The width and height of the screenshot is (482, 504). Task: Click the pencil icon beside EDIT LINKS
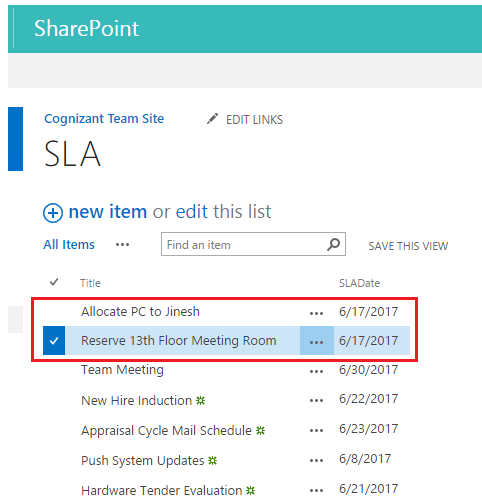coord(212,119)
